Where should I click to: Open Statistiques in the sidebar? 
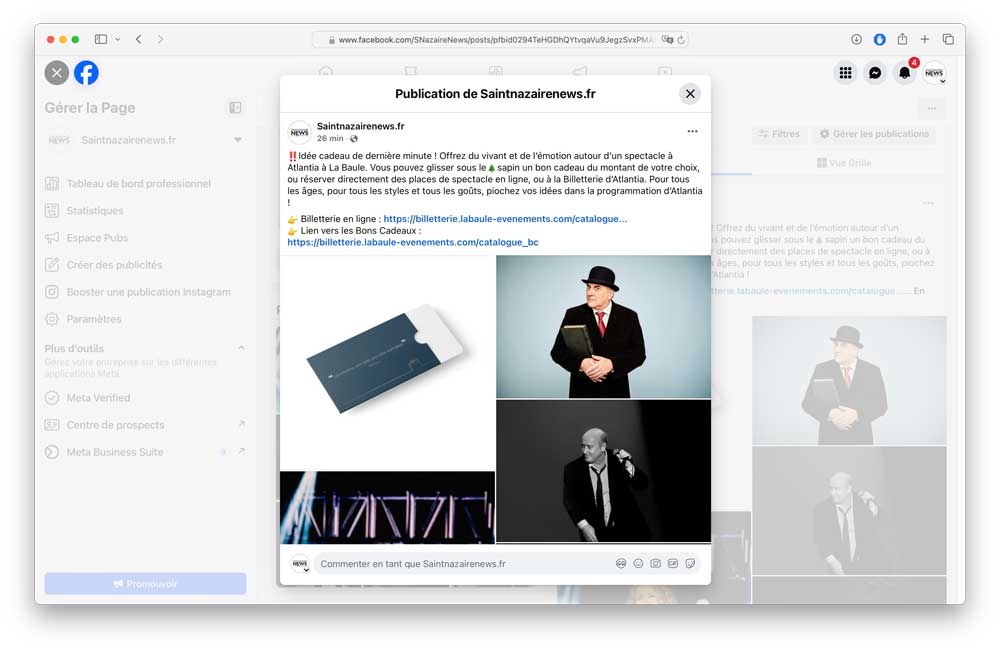point(95,211)
